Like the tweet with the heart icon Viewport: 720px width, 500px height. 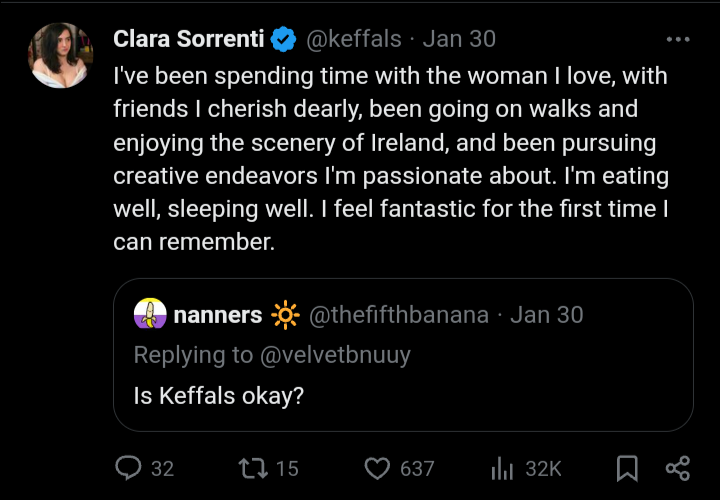pyautogui.click(x=376, y=468)
